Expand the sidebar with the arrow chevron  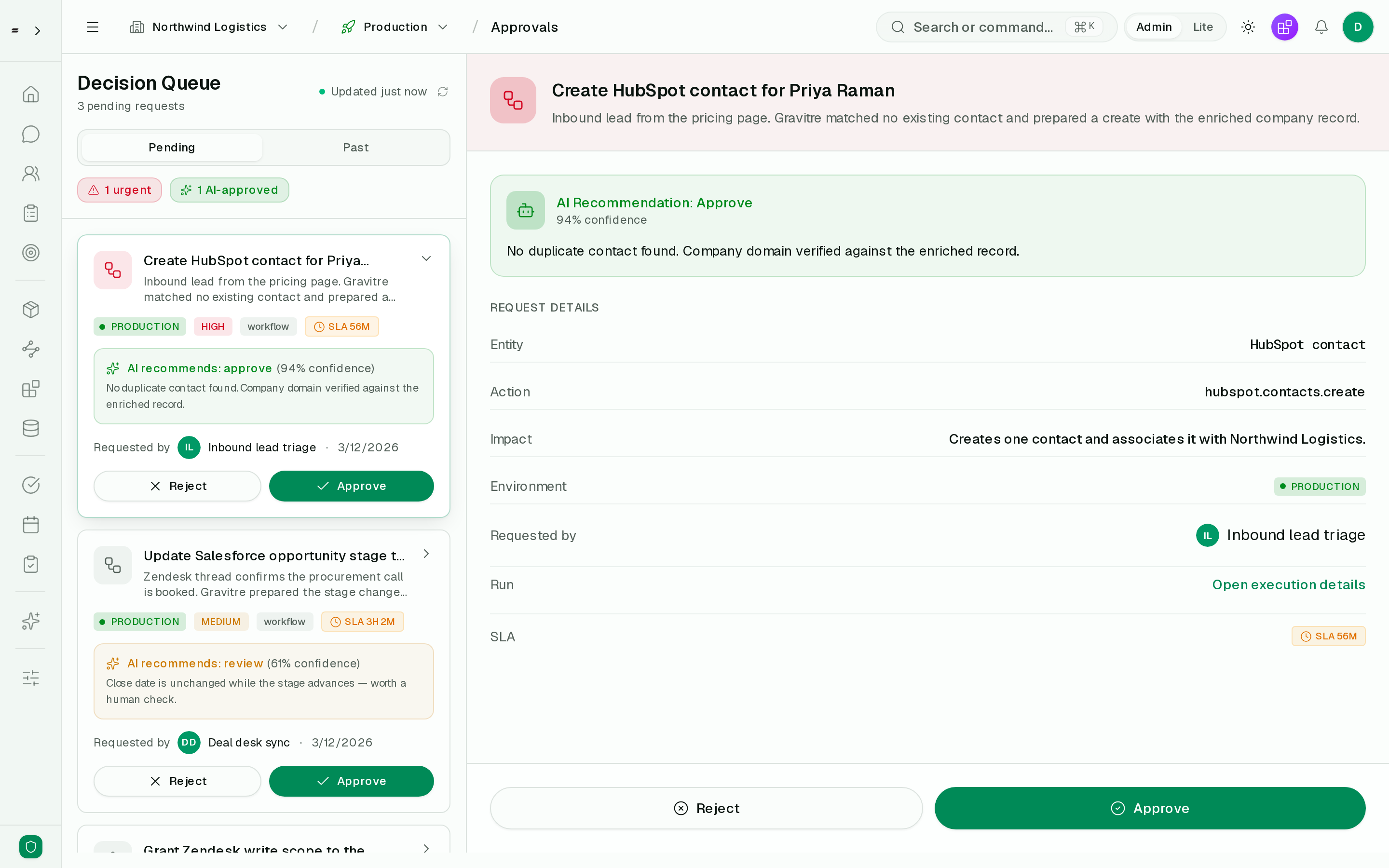[x=37, y=30]
